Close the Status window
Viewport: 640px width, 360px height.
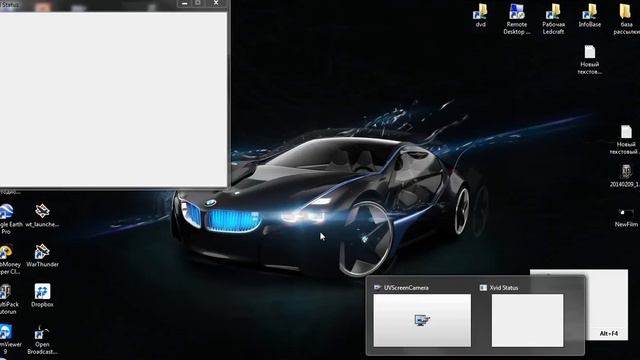pos(216,3)
